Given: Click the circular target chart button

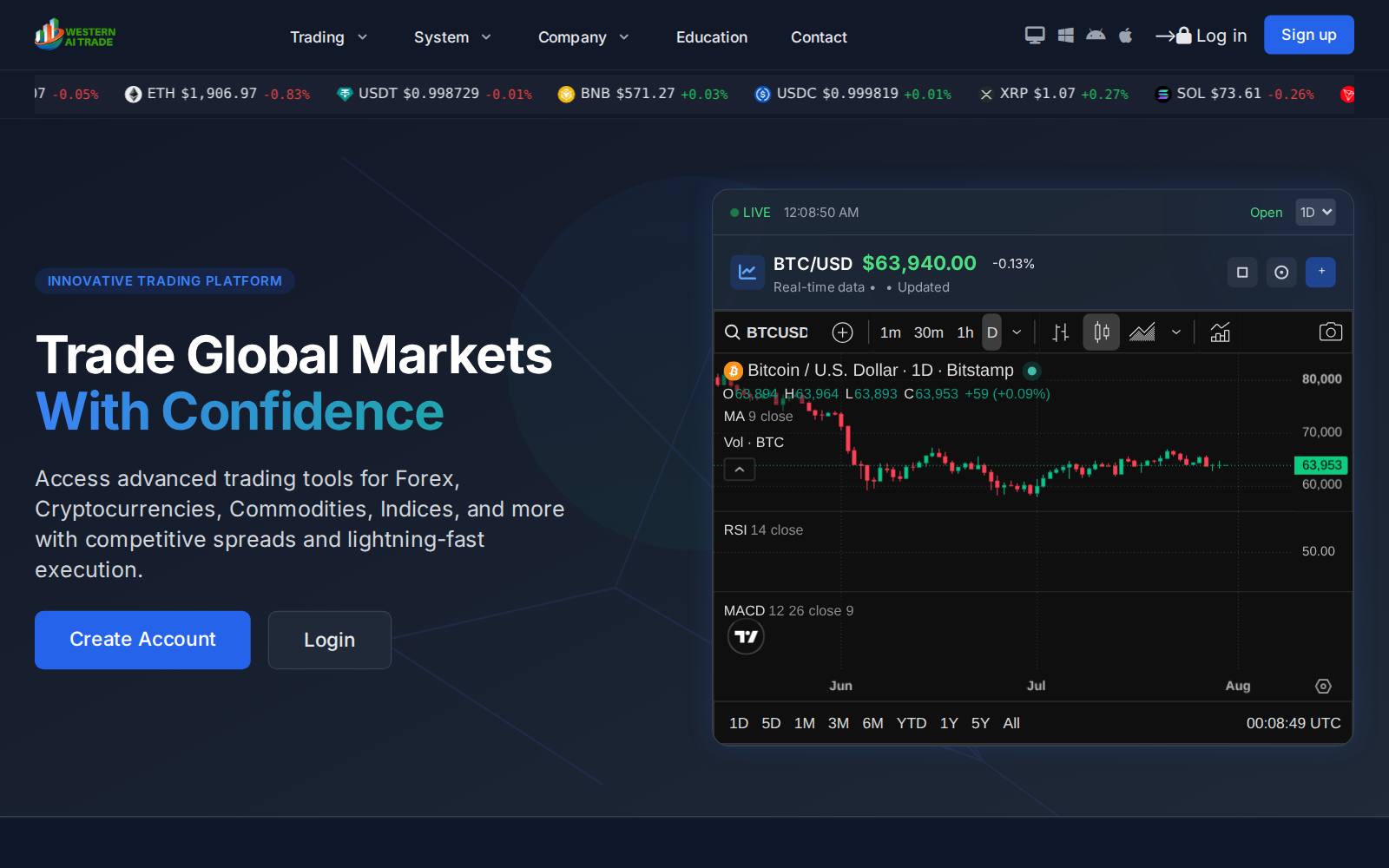Looking at the screenshot, I should coord(1281,273).
